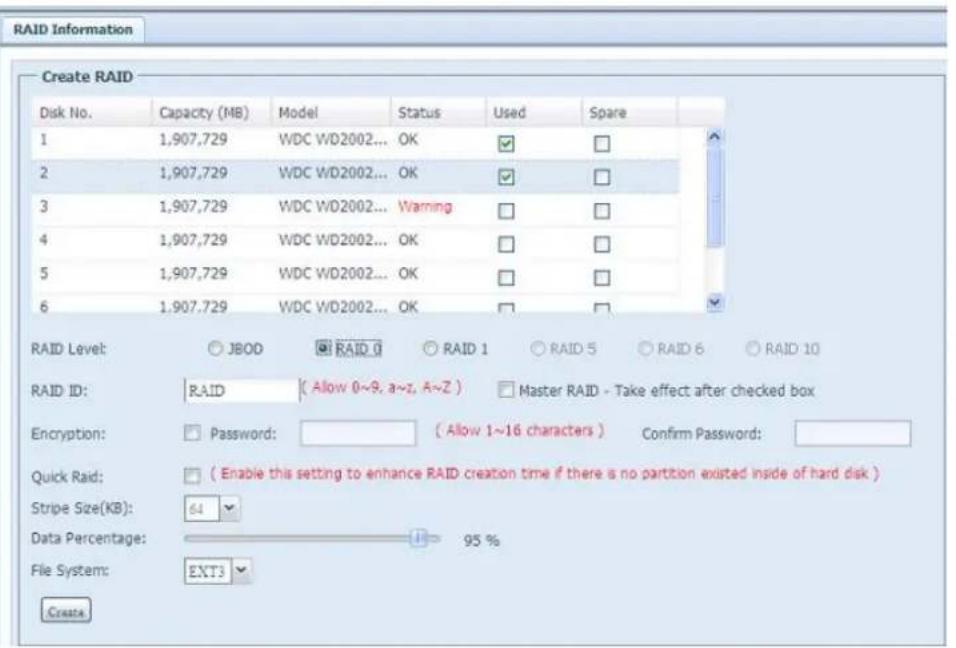956x648 pixels.
Task: Uncheck the Used box for Disk 2
Action: (505, 177)
